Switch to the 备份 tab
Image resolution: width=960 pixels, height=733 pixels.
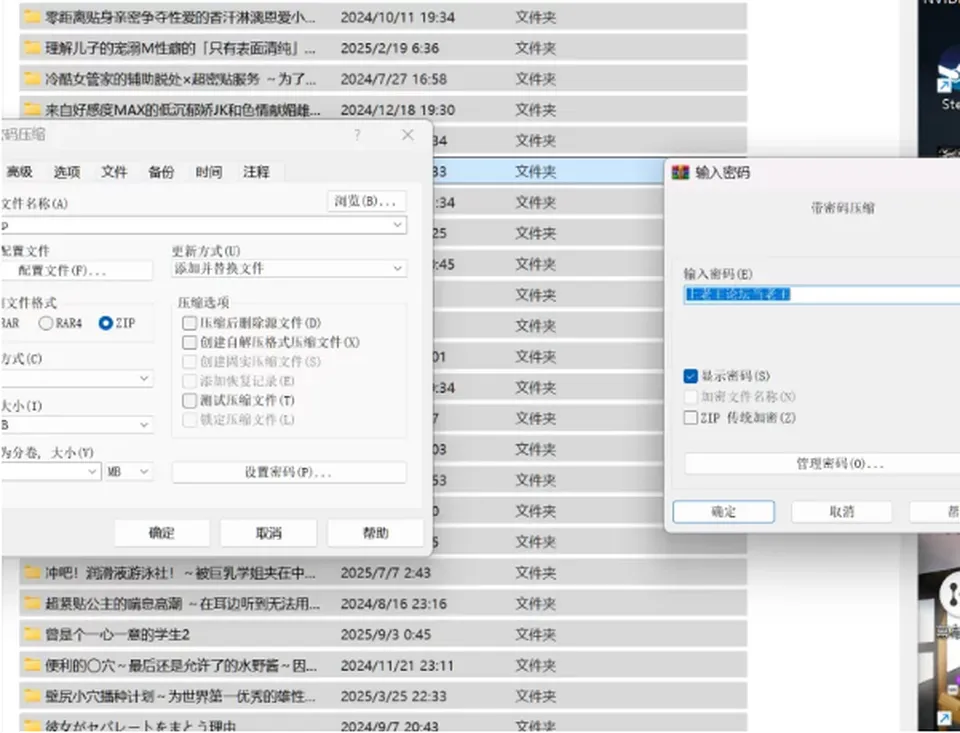pyautogui.click(x=161, y=172)
